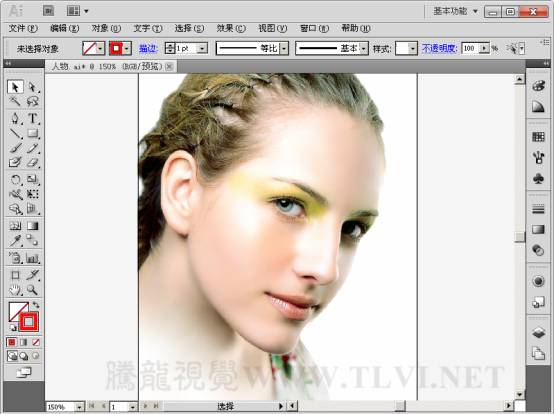Select the Hand tool

(15, 290)
